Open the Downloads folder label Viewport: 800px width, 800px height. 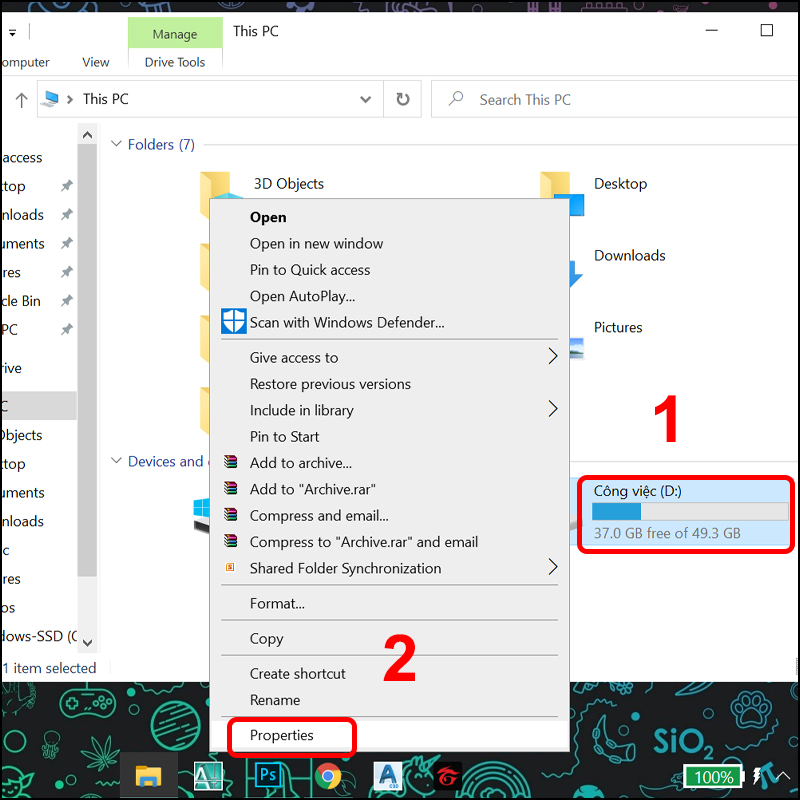[x=629, y=255]
